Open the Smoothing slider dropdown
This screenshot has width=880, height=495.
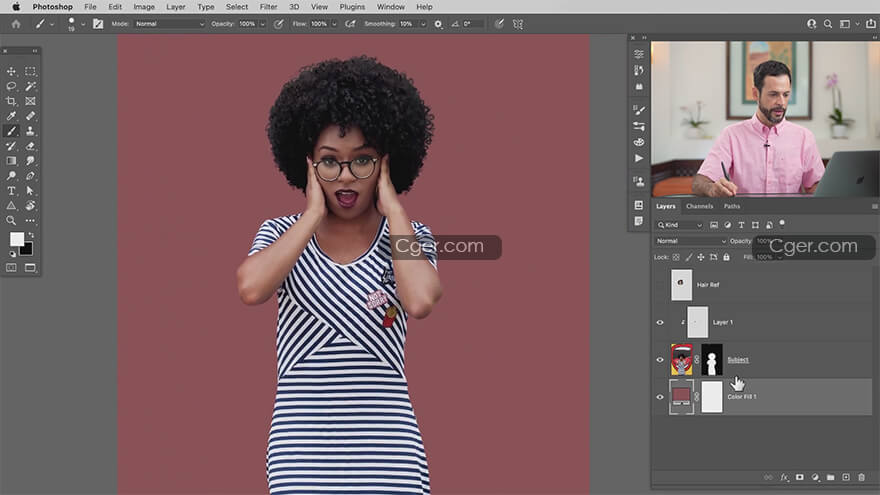pos(423,24)
